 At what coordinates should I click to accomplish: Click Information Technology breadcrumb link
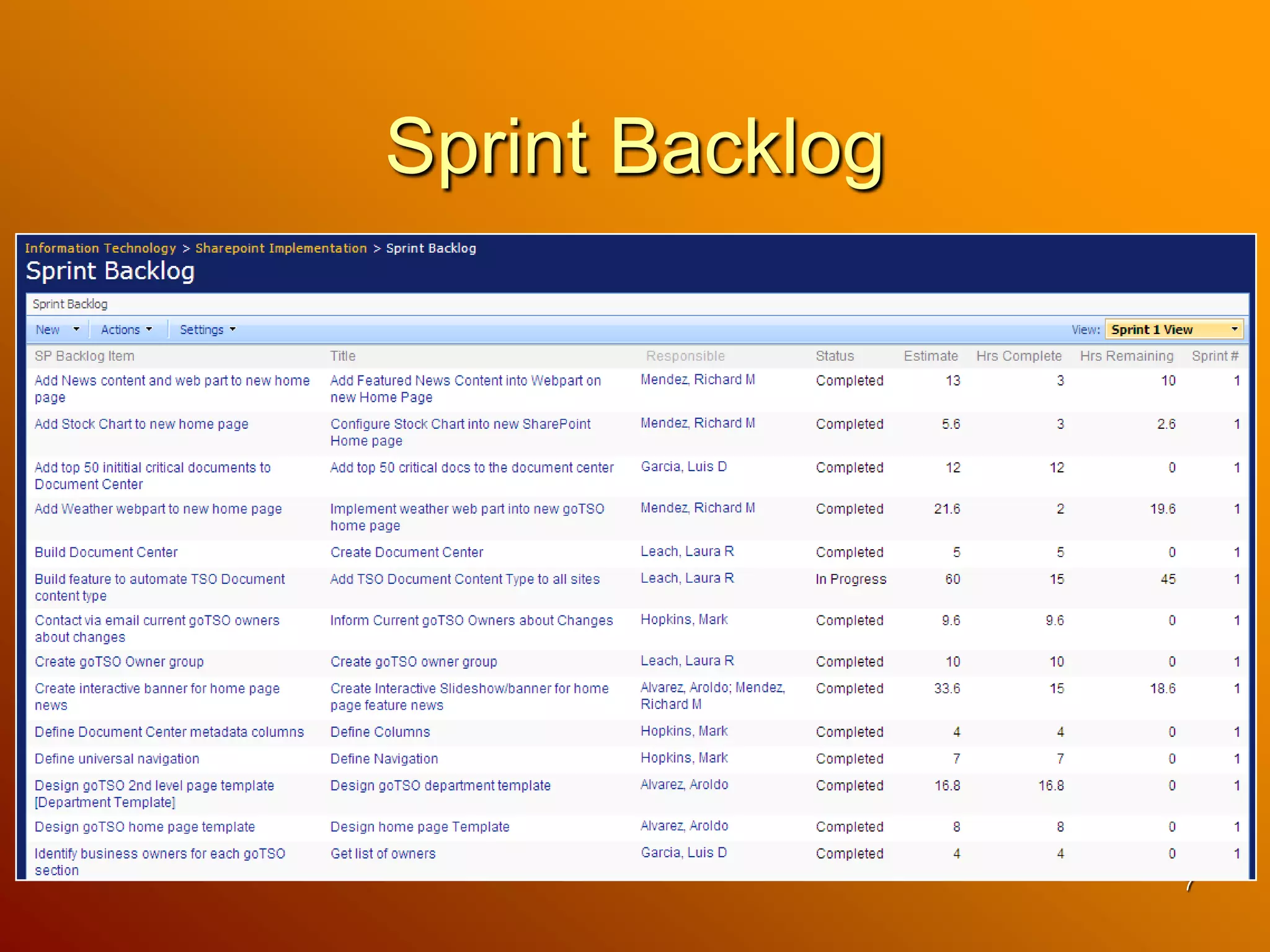100,249
